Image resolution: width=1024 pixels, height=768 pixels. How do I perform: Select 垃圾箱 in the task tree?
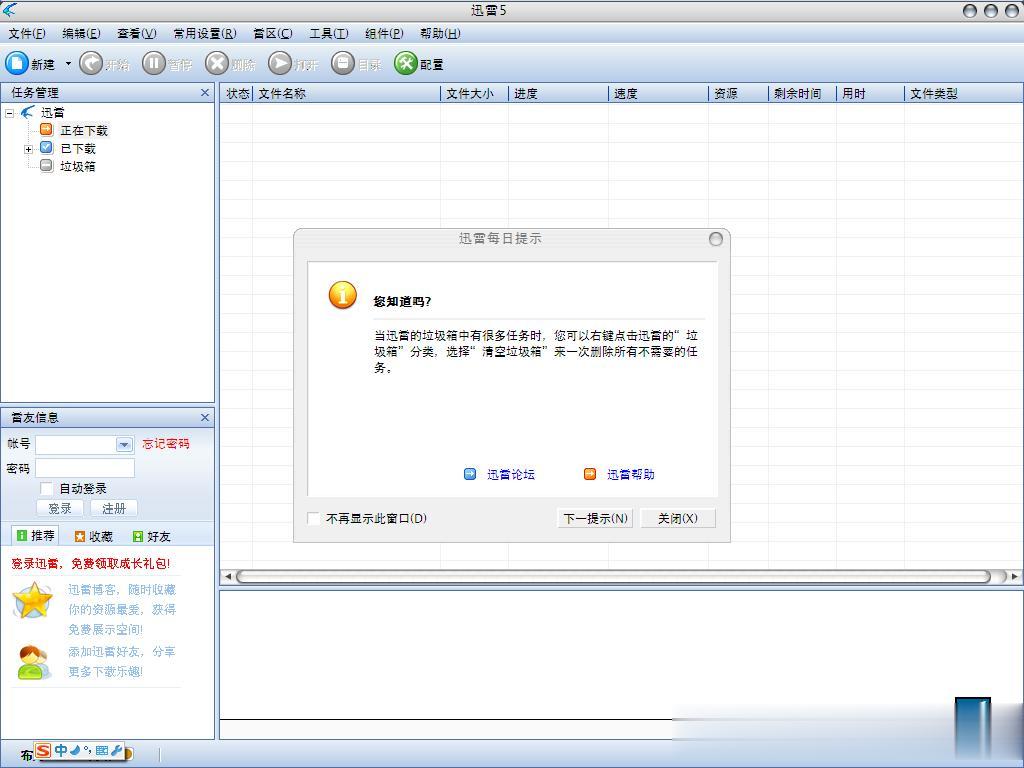pyautogui.click(x=78, y=167)
